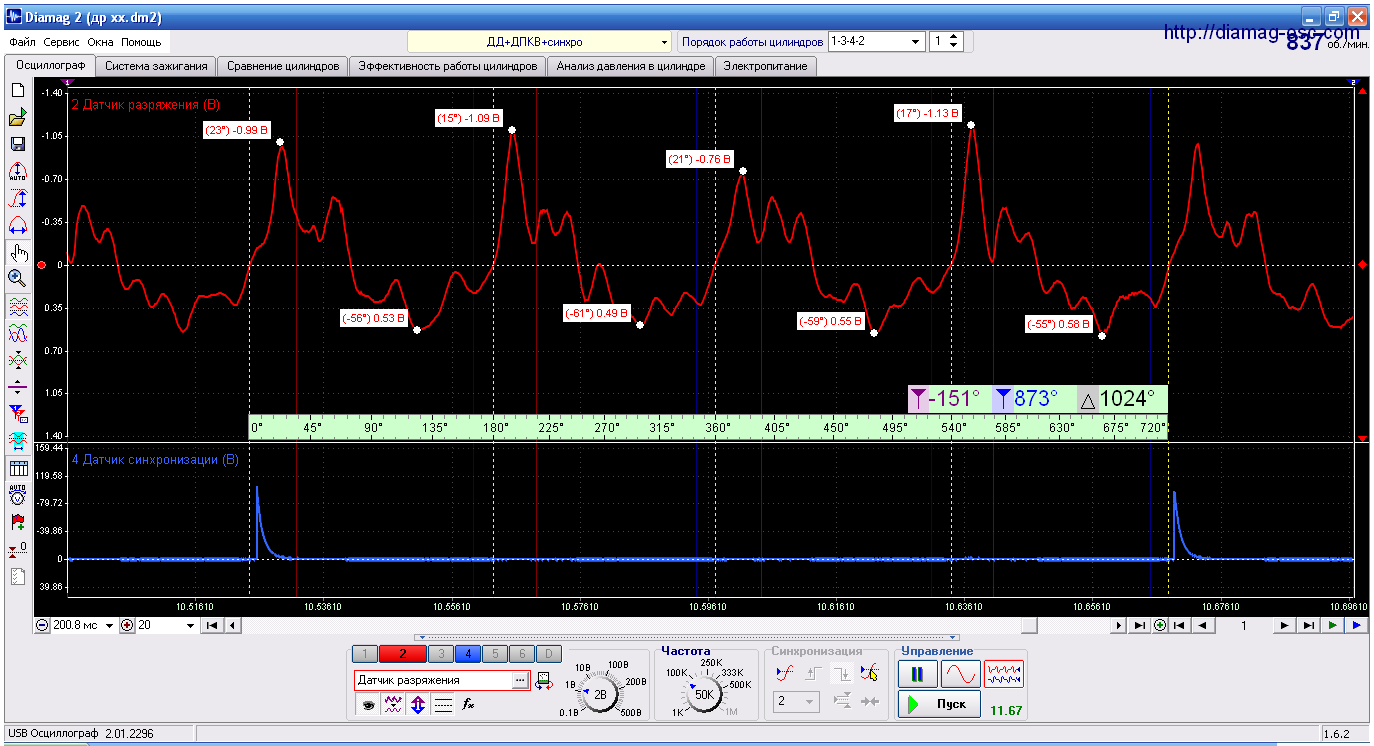1374x746 pixels.
Task: Toggle channel visibility eye icon
Action: coord(369,705)
